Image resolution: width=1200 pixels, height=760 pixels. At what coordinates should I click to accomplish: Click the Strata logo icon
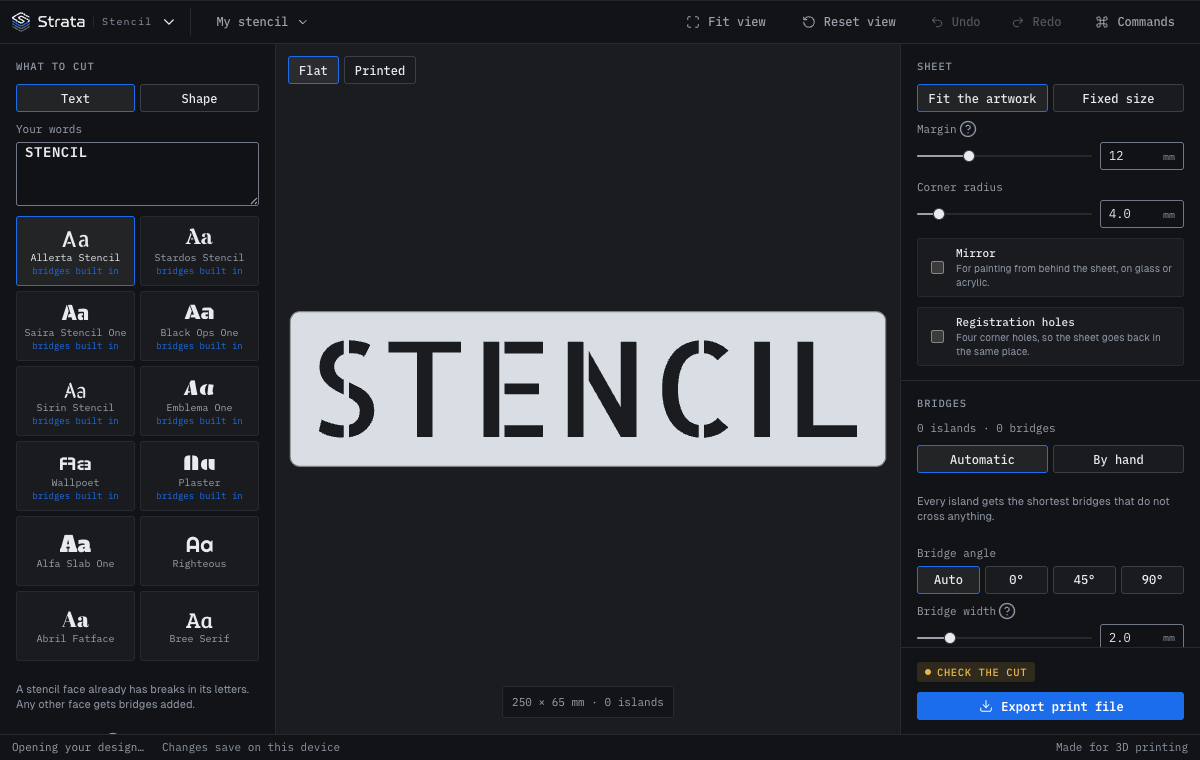21,21
